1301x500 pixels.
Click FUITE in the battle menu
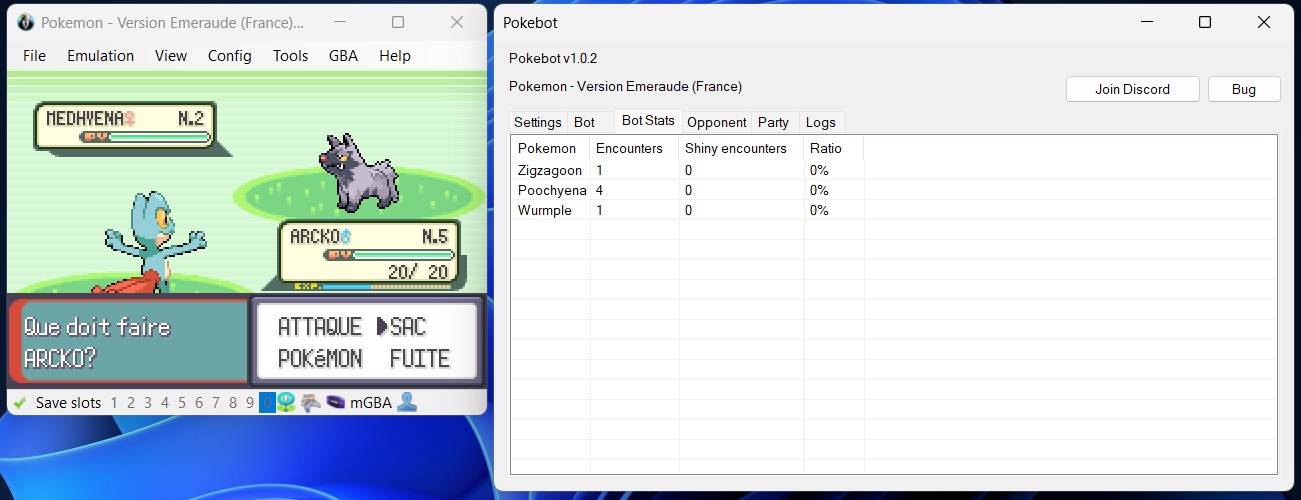pyautogui.click(x=420, y=358)
